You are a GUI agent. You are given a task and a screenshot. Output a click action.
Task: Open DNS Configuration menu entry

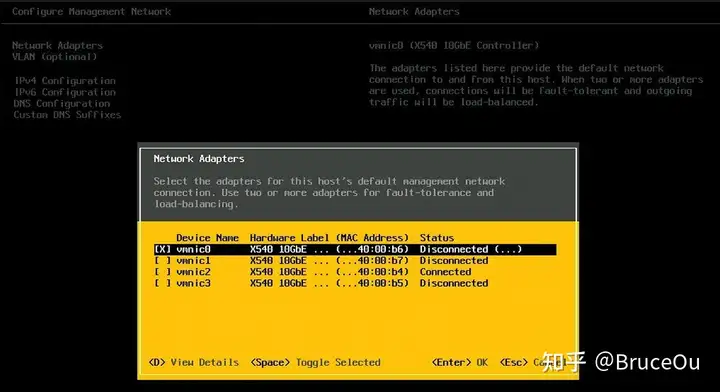click(x=62, y=104)
